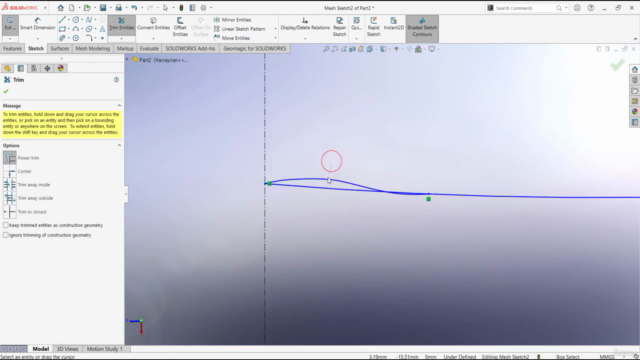Switch to the Markup tab
This screenshot has width=640, height=360.
coord(125,49)
